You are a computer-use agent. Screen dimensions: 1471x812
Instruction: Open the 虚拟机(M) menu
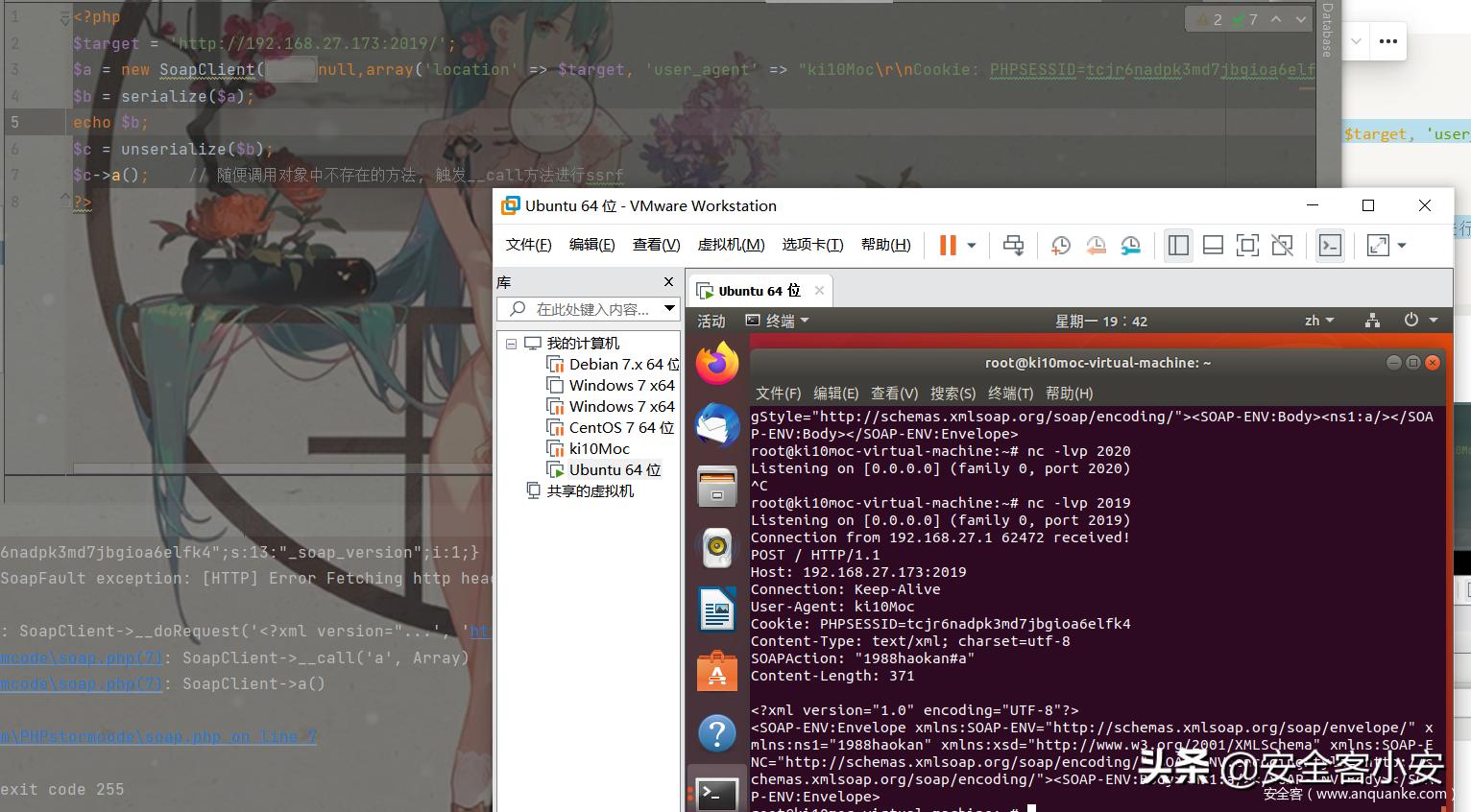pyautogui.click(x=731, y=245)
